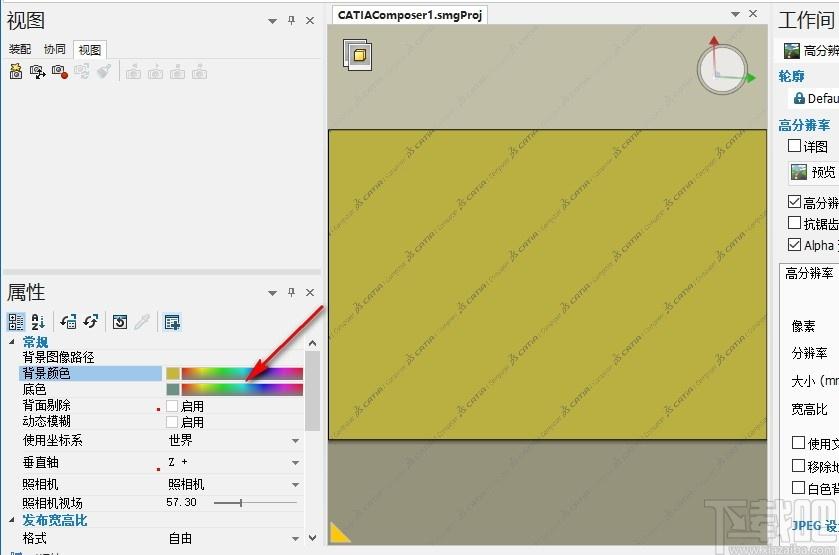Pick a hue on the 背景颜色 rainbow bar
The image size is (839, 555).
coord(242,373)
